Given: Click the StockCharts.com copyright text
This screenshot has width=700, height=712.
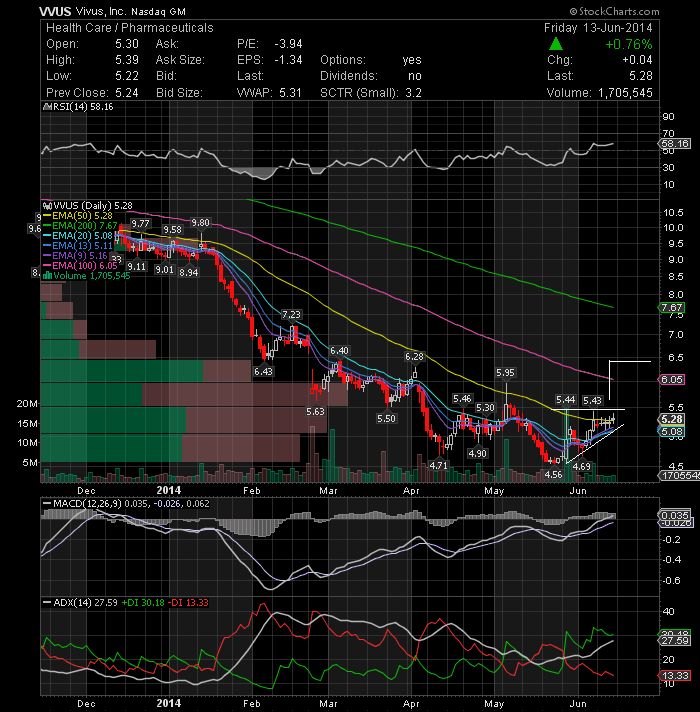Looking at the screenshot, I should click(x=615, y=11).
